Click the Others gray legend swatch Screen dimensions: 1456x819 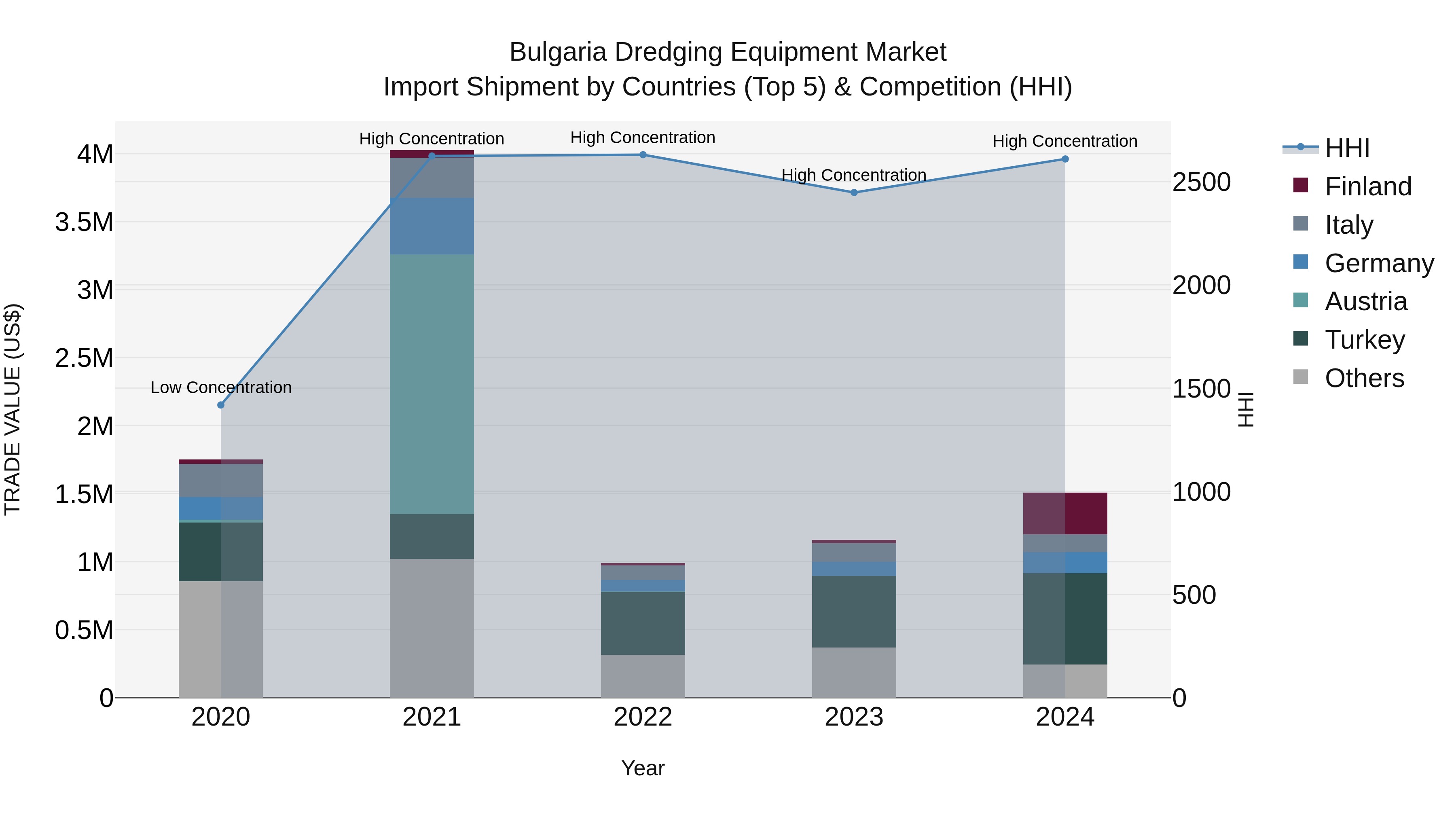click(1301, 377)
